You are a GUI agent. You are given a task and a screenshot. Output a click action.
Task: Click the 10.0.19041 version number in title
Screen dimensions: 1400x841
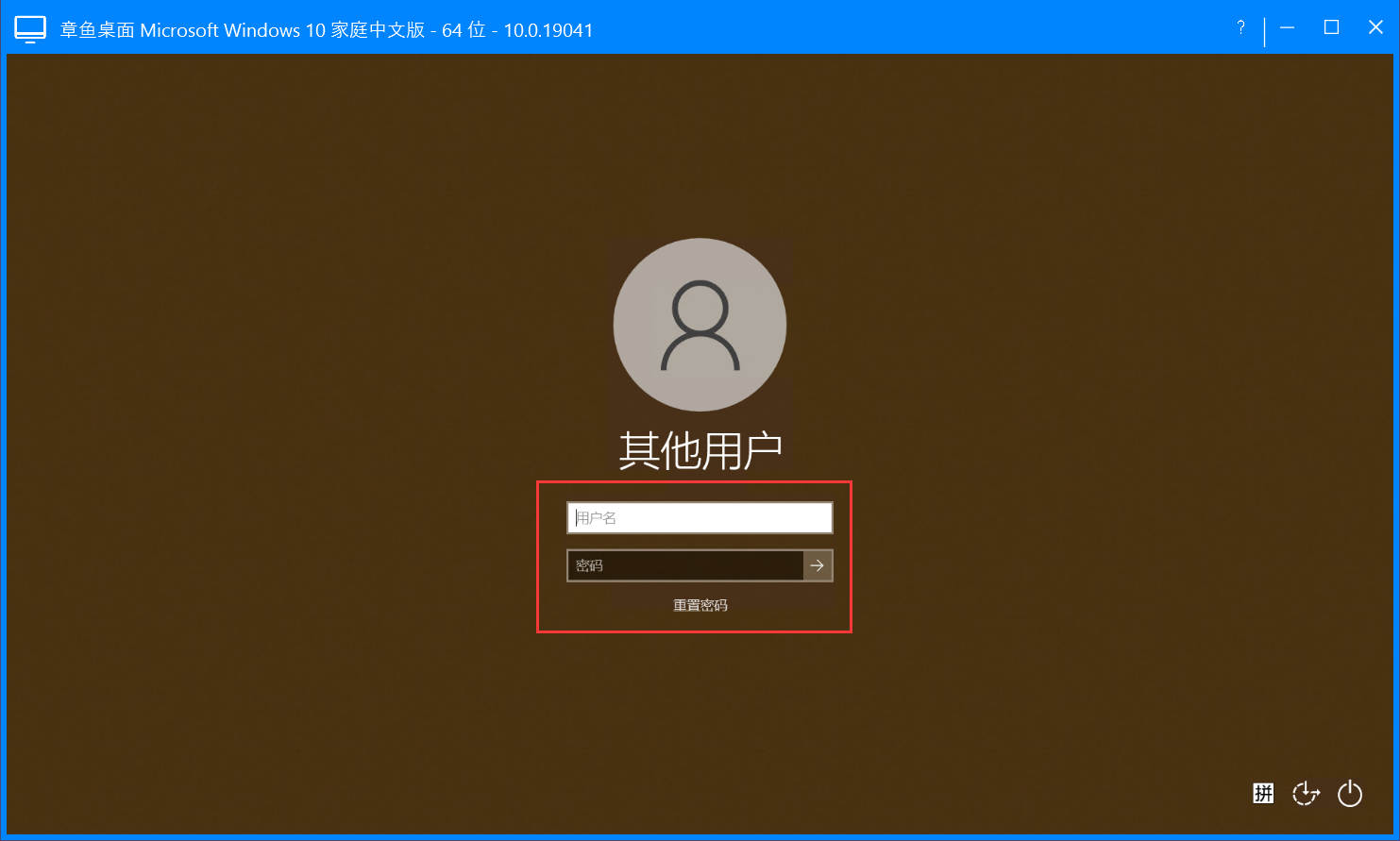click(548, 30)
